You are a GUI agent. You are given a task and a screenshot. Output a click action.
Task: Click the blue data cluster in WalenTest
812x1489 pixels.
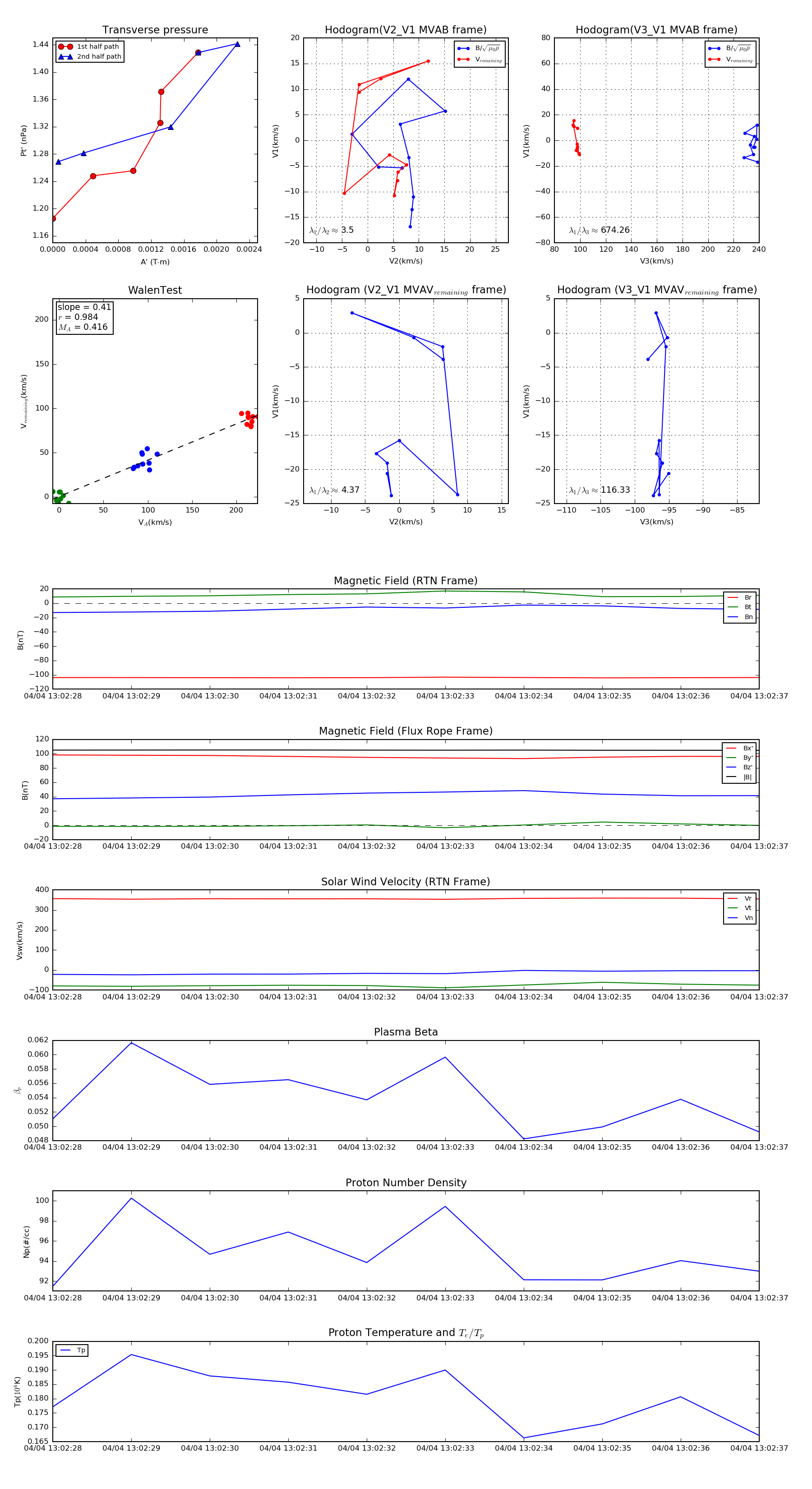point(146,459)
